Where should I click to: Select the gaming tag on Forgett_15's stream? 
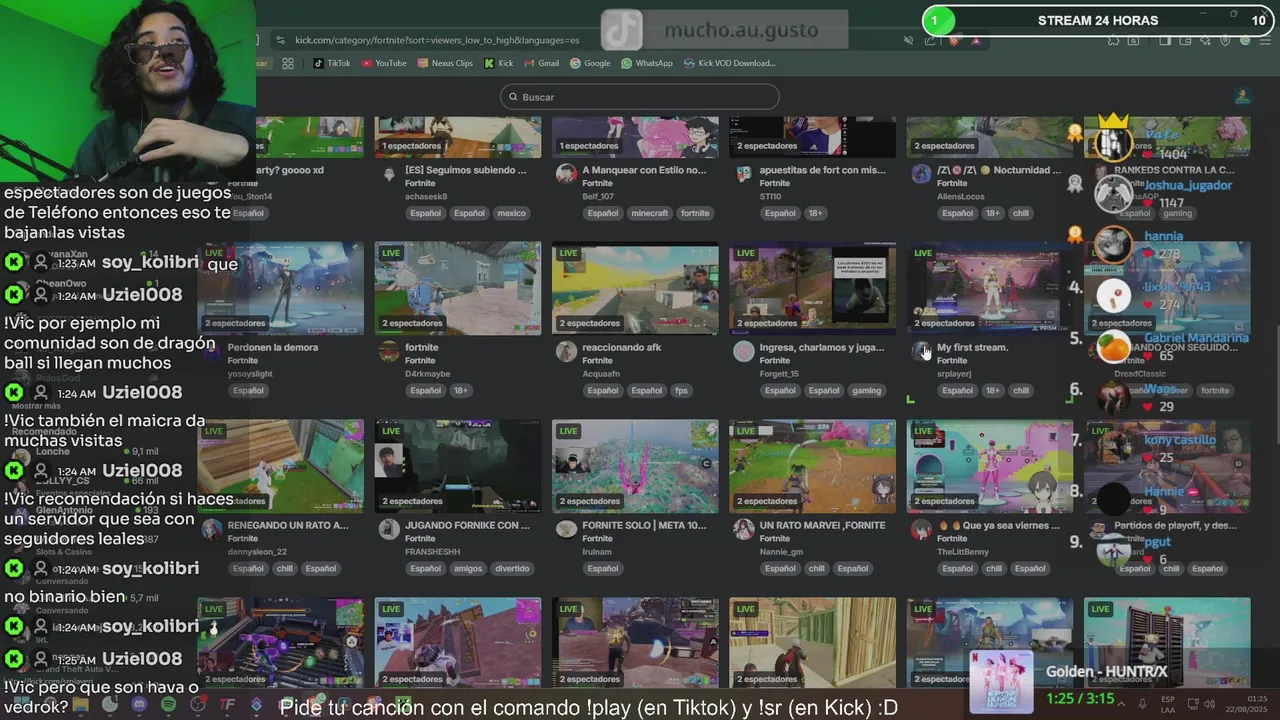click(x=866, y=391)
